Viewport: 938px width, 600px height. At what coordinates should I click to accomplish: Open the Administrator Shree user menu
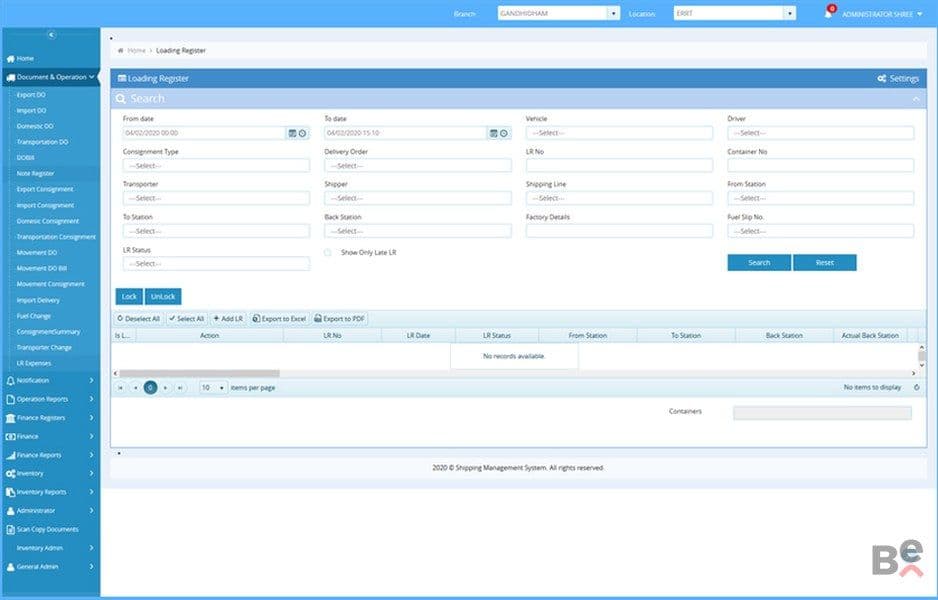882,14
